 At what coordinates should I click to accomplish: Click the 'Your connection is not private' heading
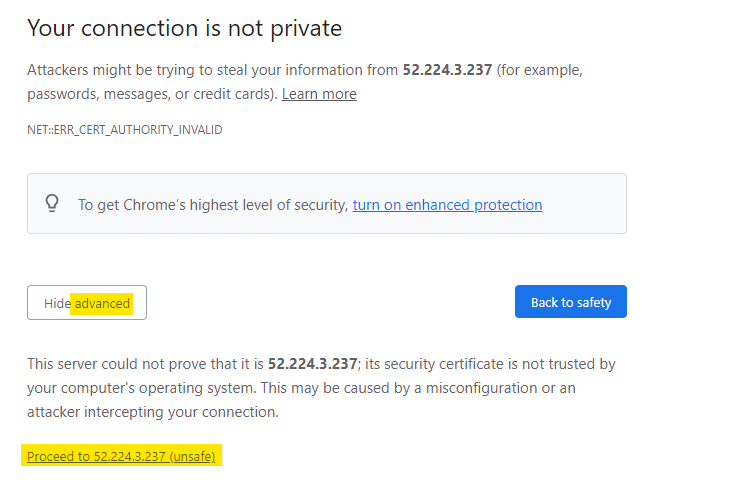pos(185,28)
